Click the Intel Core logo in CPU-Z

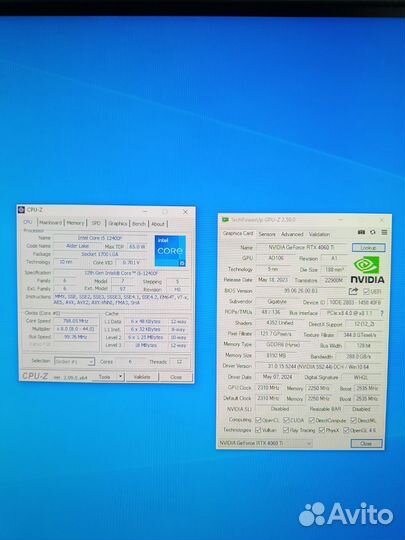click(x=170, y=251)
